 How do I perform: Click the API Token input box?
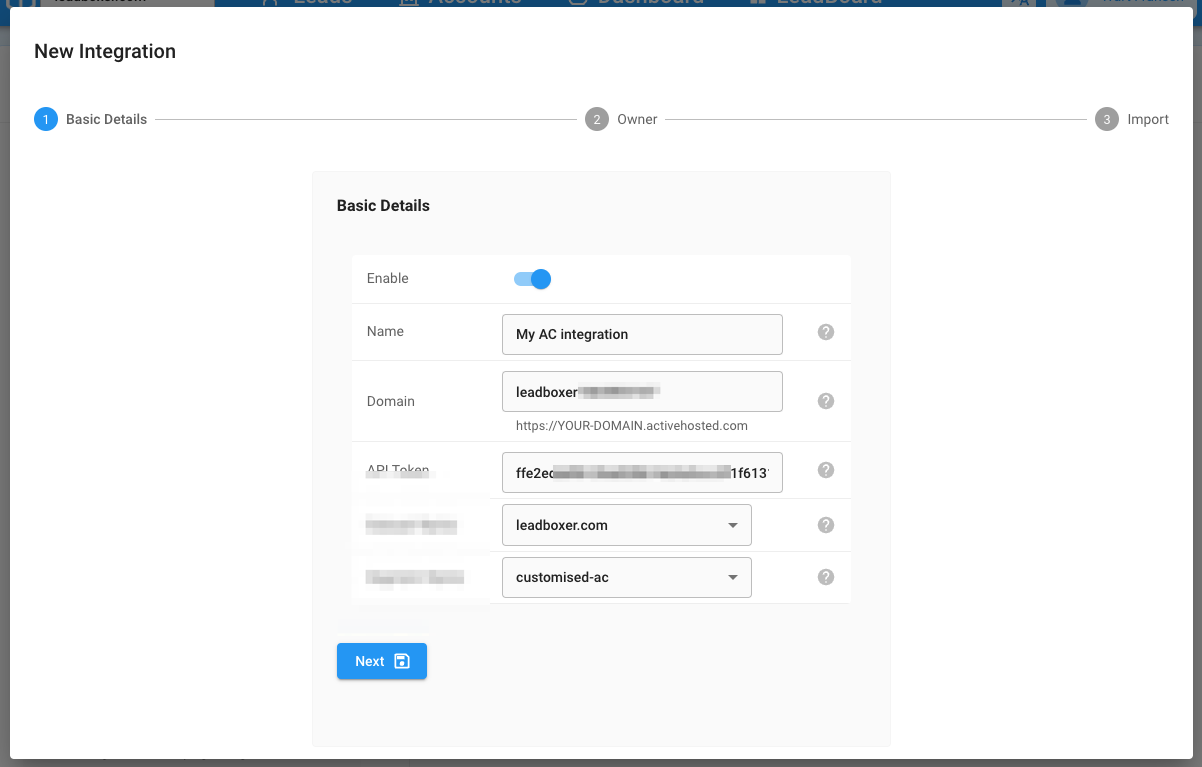click(642, 473)
